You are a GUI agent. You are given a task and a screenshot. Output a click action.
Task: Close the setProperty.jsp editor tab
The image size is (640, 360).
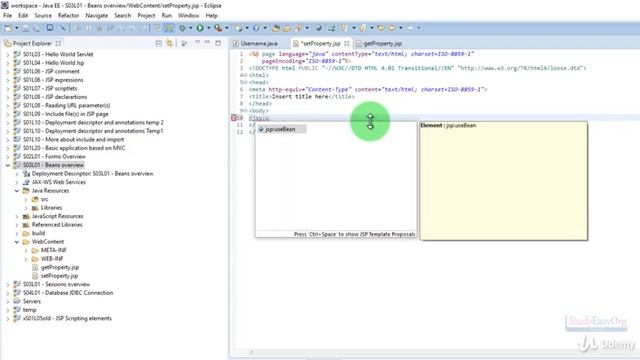coord(347,43)
